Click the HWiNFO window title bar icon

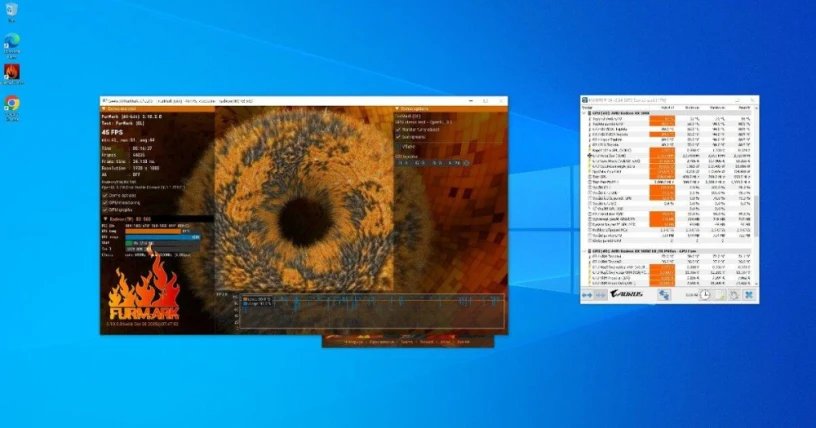pyautogui.click(x=585, y=100)
